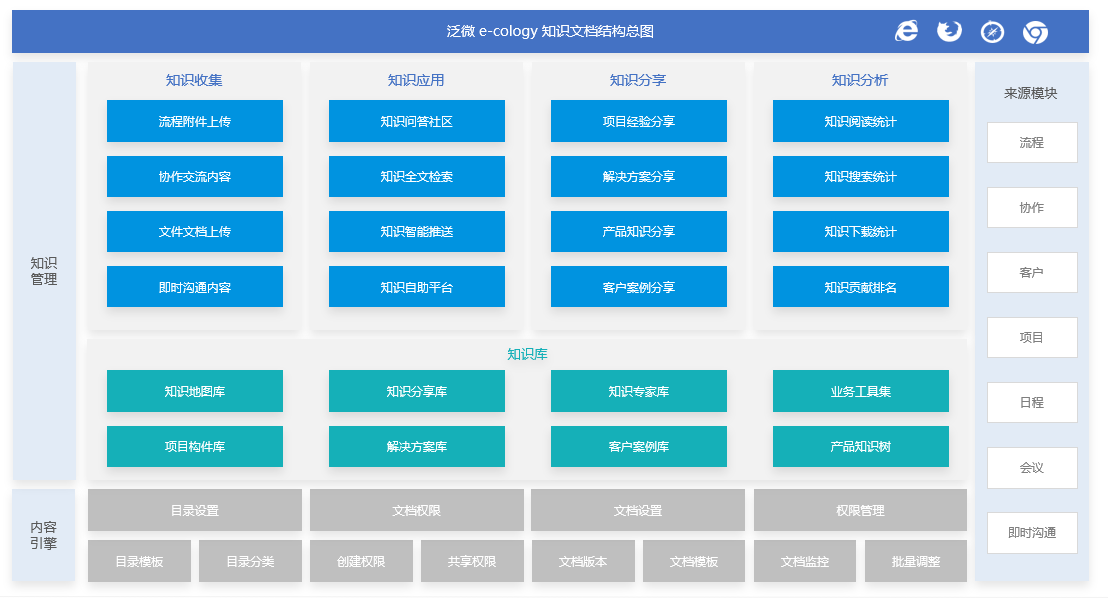Click the 知识应用 column heading
The image size is (1108, 598).
tap(416, 80)
